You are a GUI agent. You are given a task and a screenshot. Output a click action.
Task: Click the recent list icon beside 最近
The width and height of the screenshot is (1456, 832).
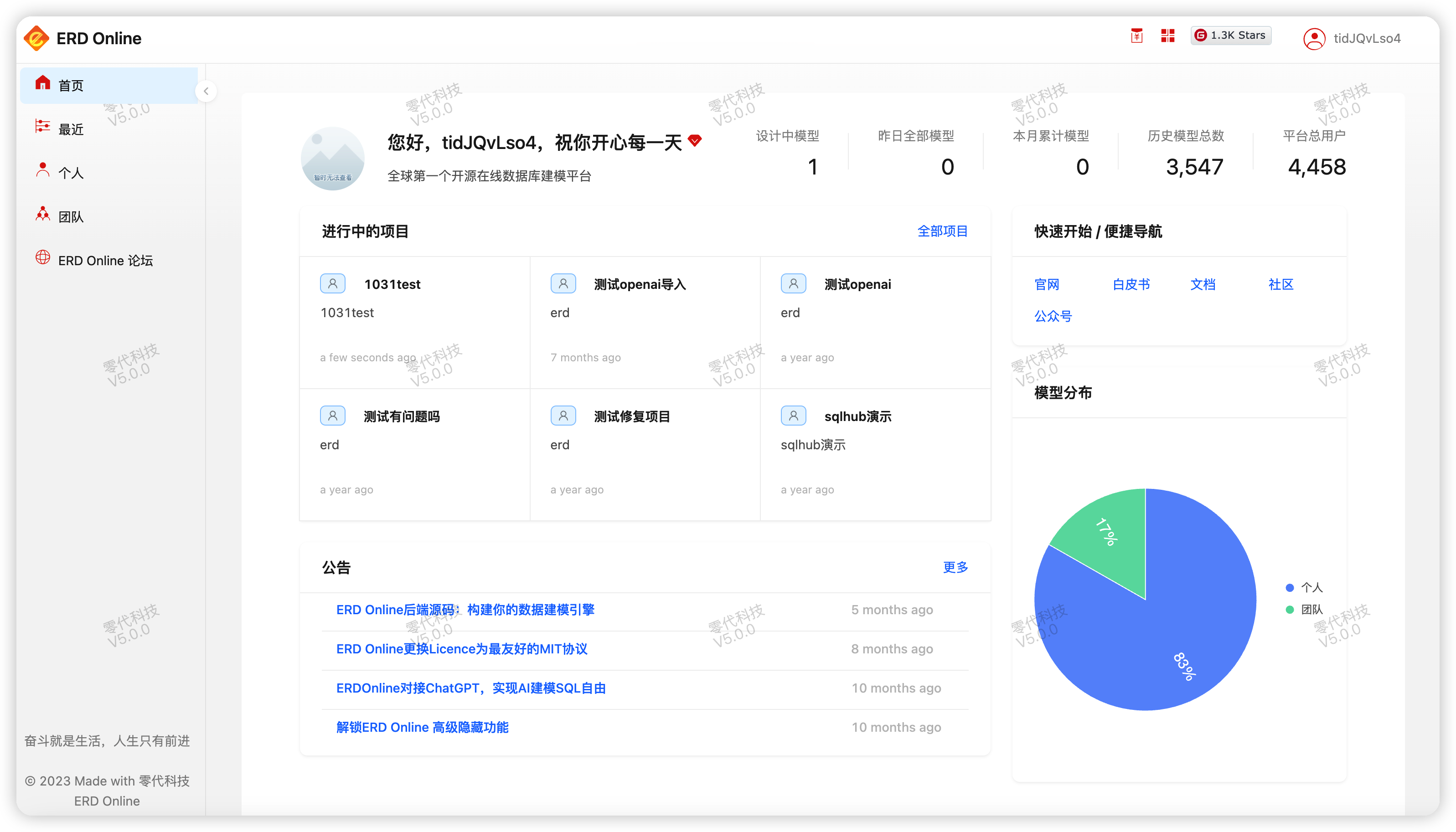click(x=43, y=126)
